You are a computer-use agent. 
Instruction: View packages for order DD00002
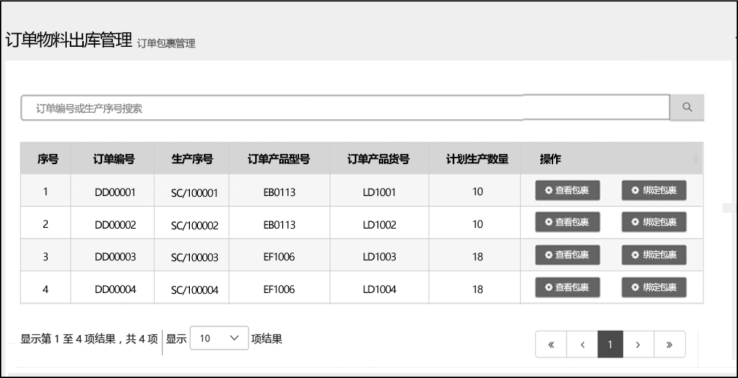pyautogui.click(x=567, y=222)
